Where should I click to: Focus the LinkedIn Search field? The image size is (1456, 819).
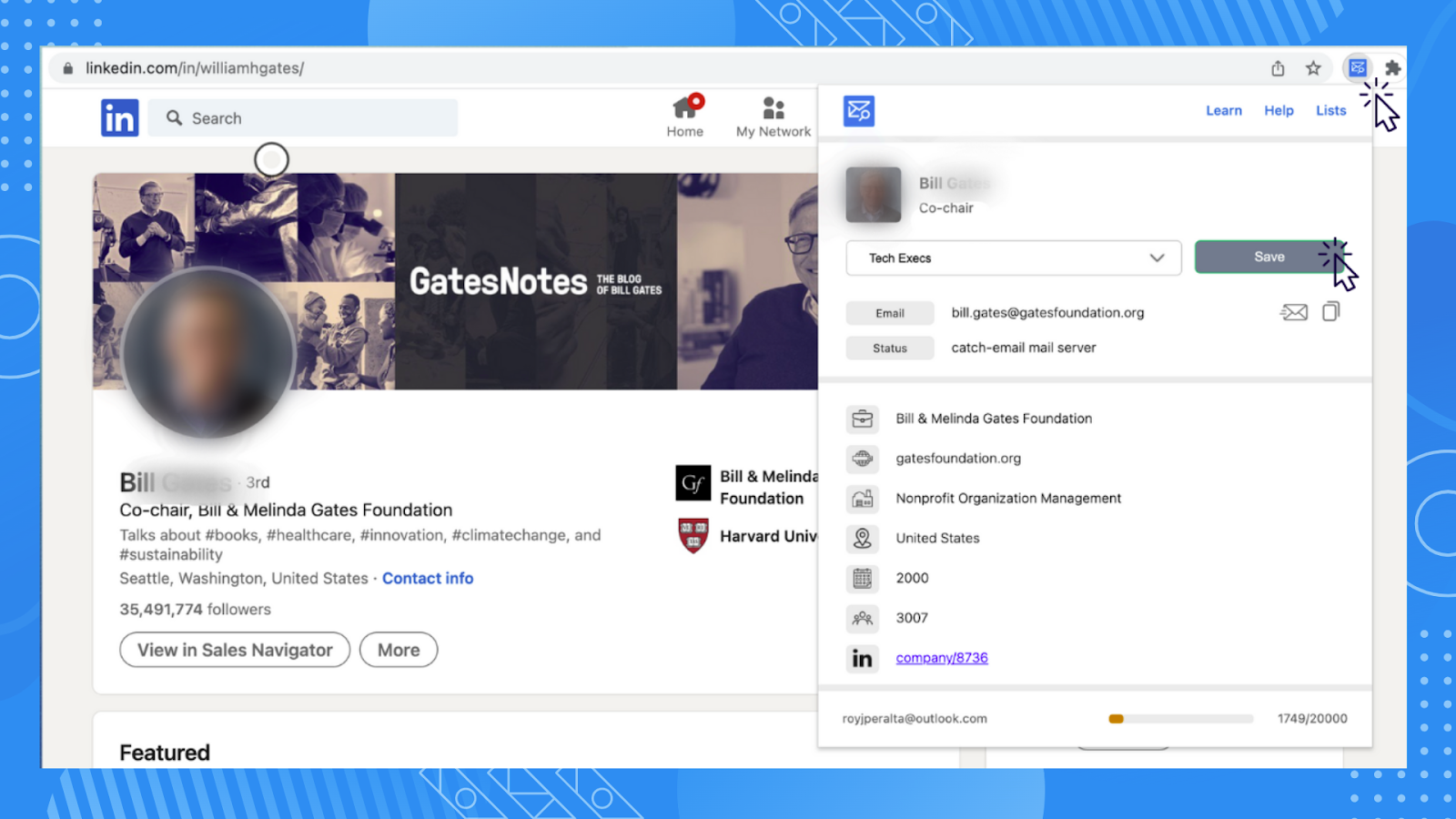coord(303,117)
